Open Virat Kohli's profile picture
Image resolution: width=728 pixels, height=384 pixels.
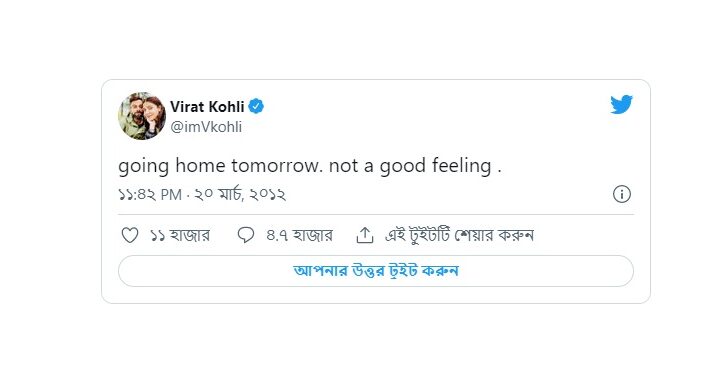142,116
